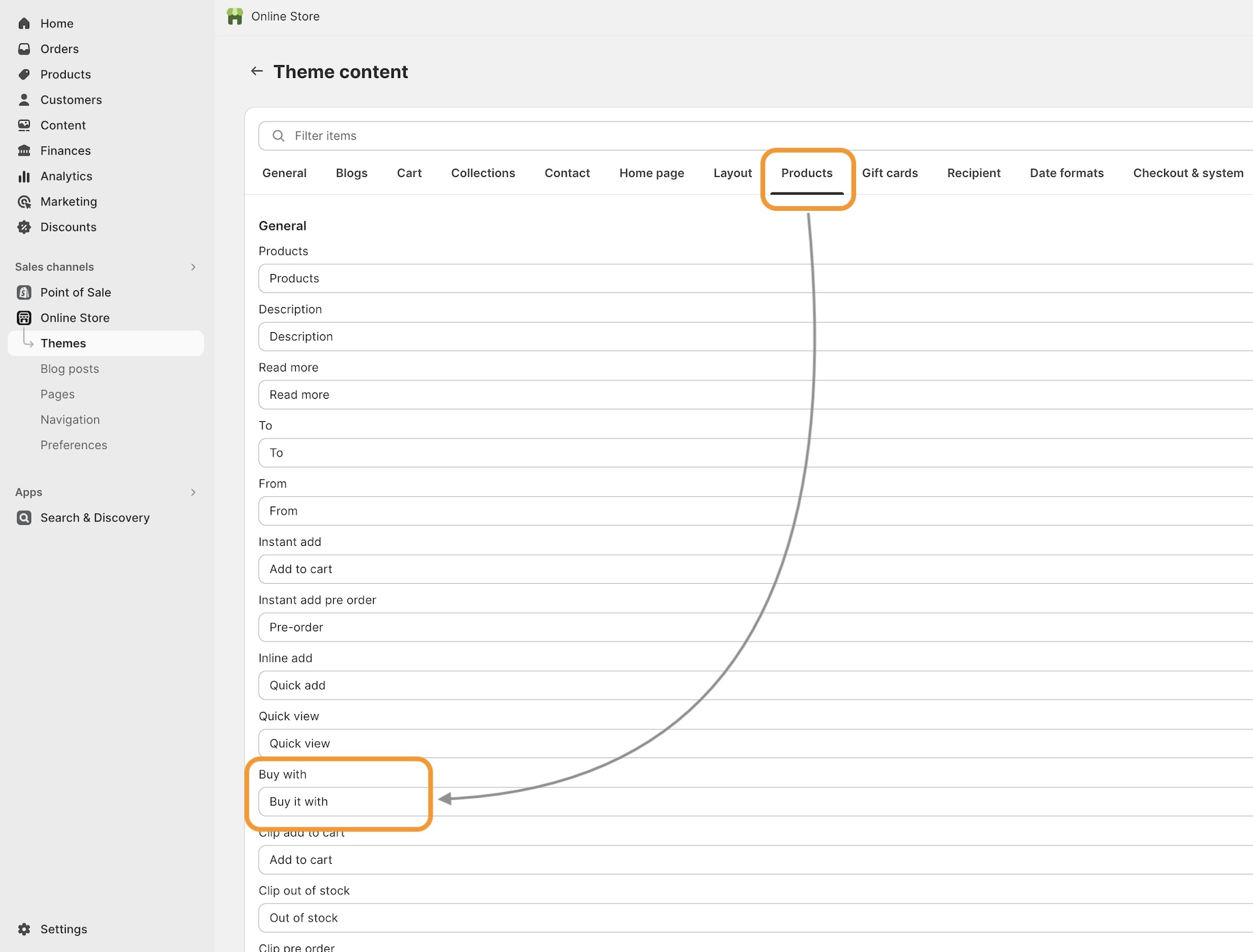The image size is (1253, 952).
Task: Expand the Sales channels chevron
Action: 193,267
